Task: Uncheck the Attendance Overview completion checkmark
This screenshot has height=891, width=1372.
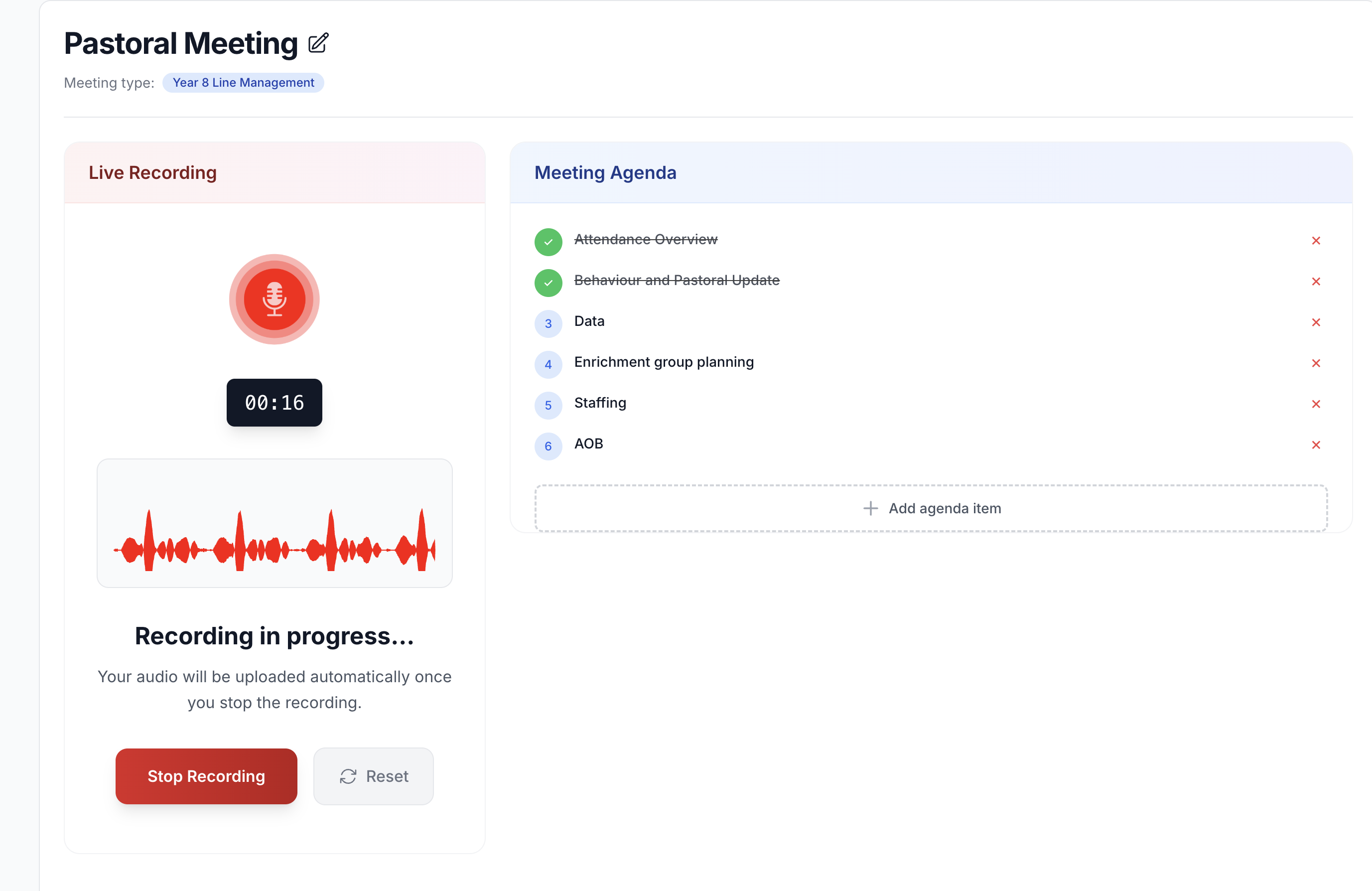Action: (548, 242)
